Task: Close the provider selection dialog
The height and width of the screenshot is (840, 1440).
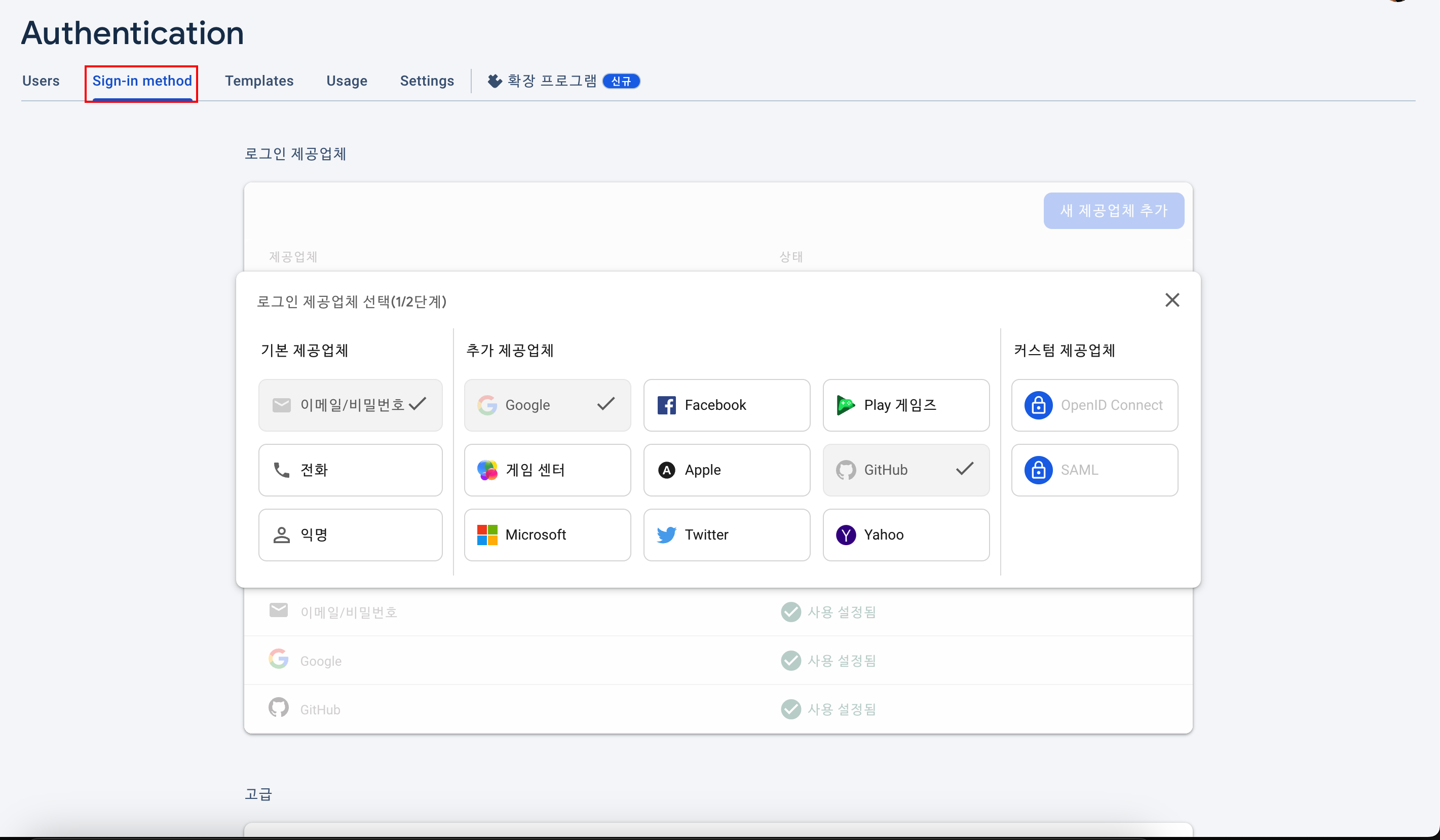Action: 1171,300
